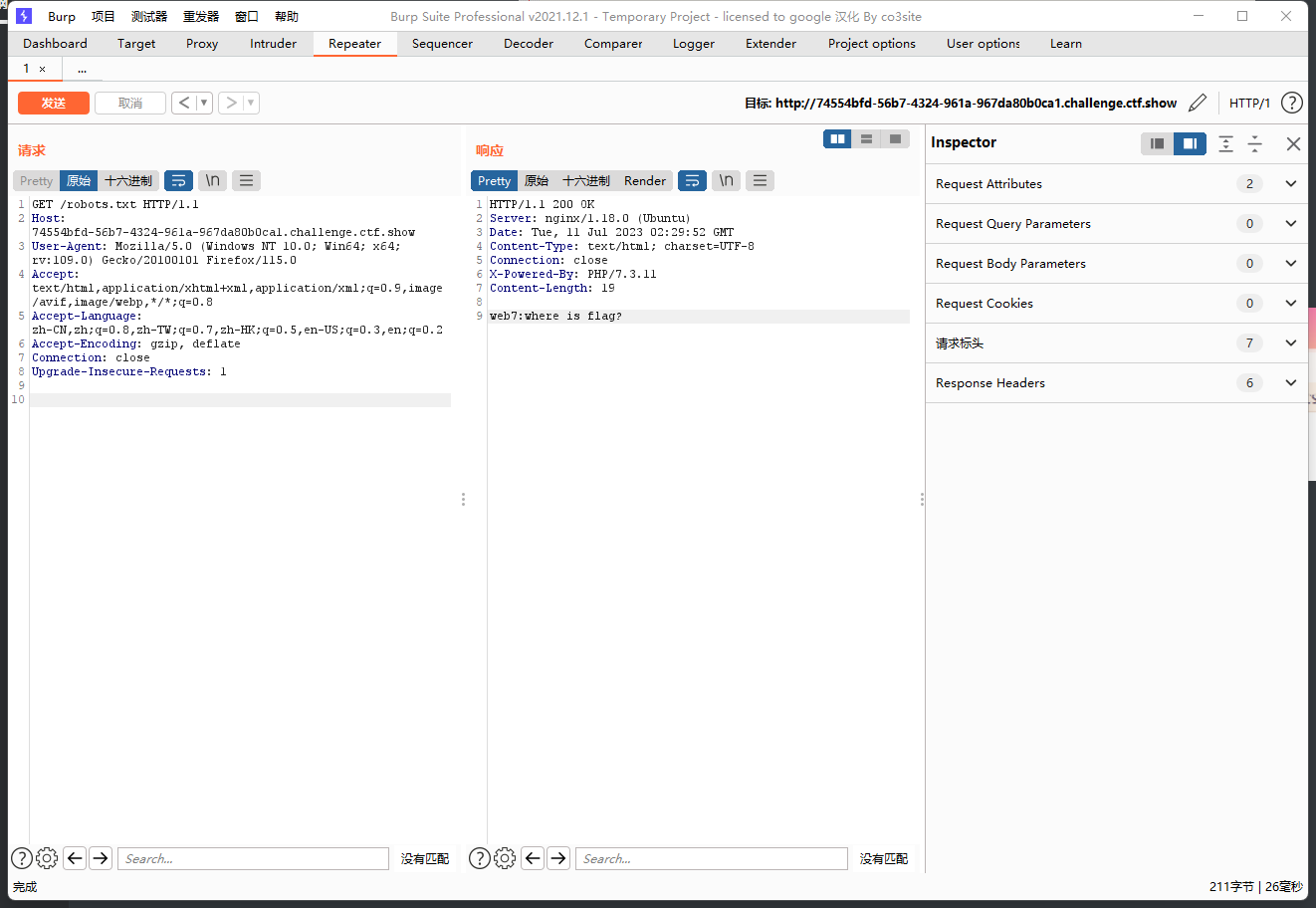The width and height of the screenshot is (1316, 908).
Task: Expand Request Query Parameters section
Action: pyautogui.click(x=1116, y=223)
